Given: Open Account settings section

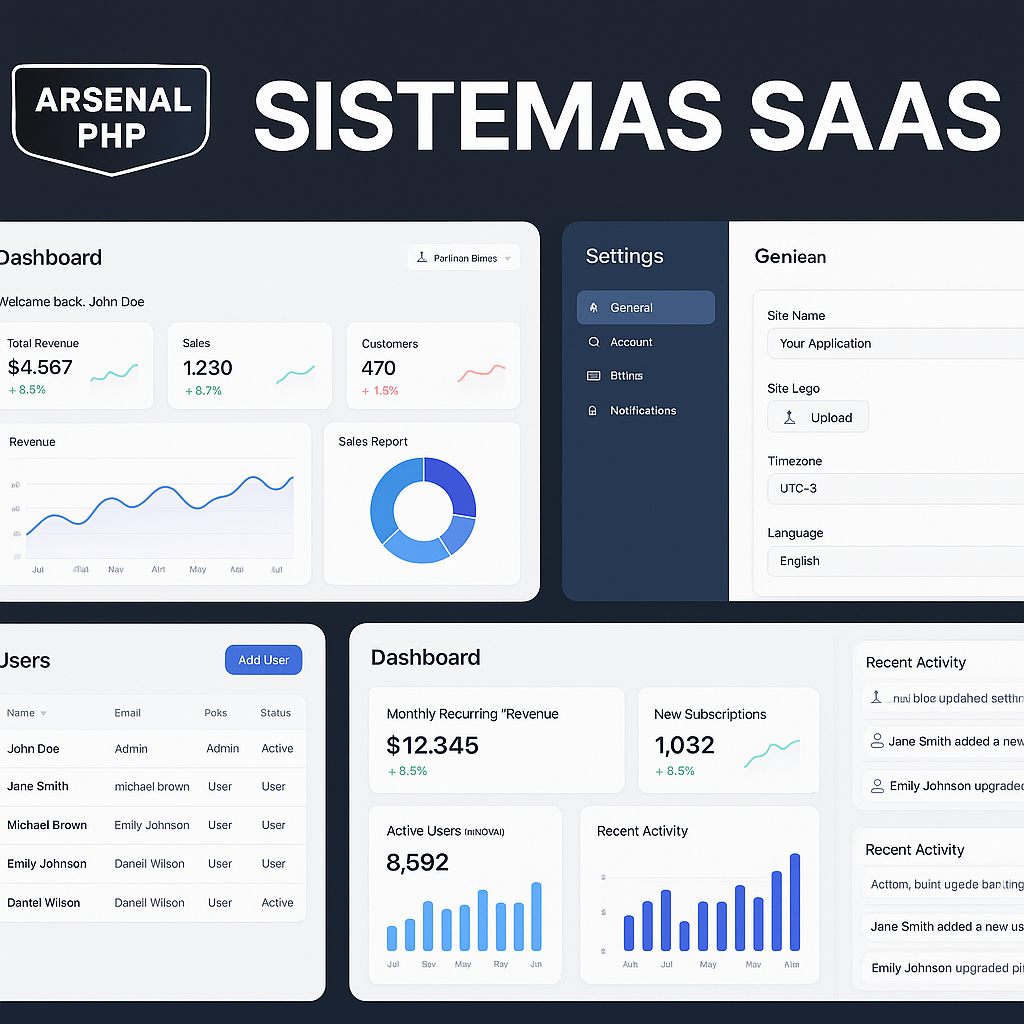Looking at the screenshot, I should 631,342.
